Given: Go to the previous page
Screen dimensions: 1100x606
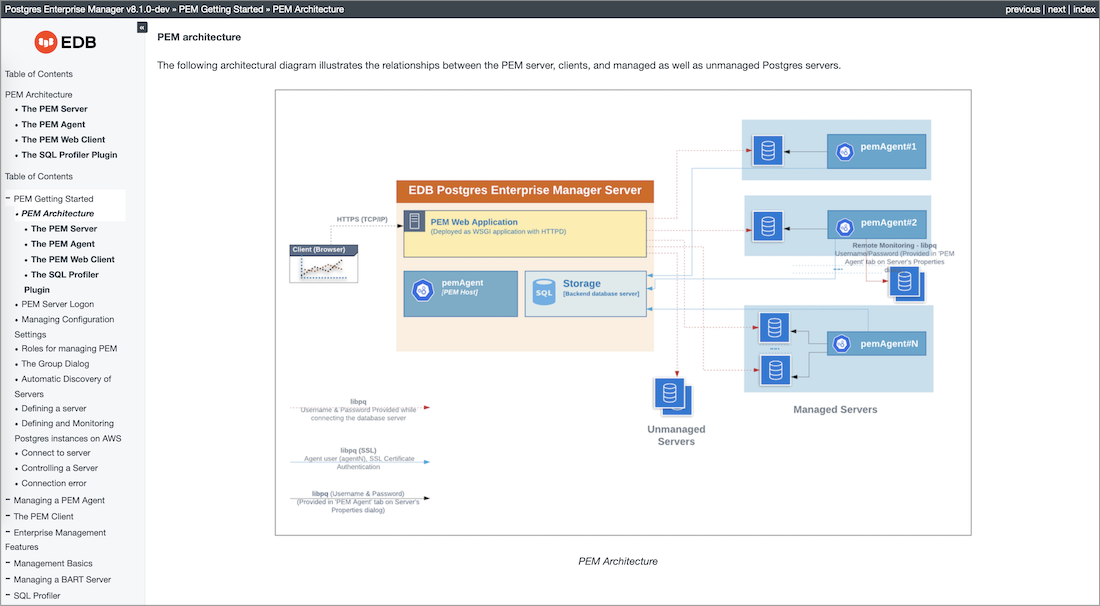Looking at the screenshot, I should coord(1022,9).
